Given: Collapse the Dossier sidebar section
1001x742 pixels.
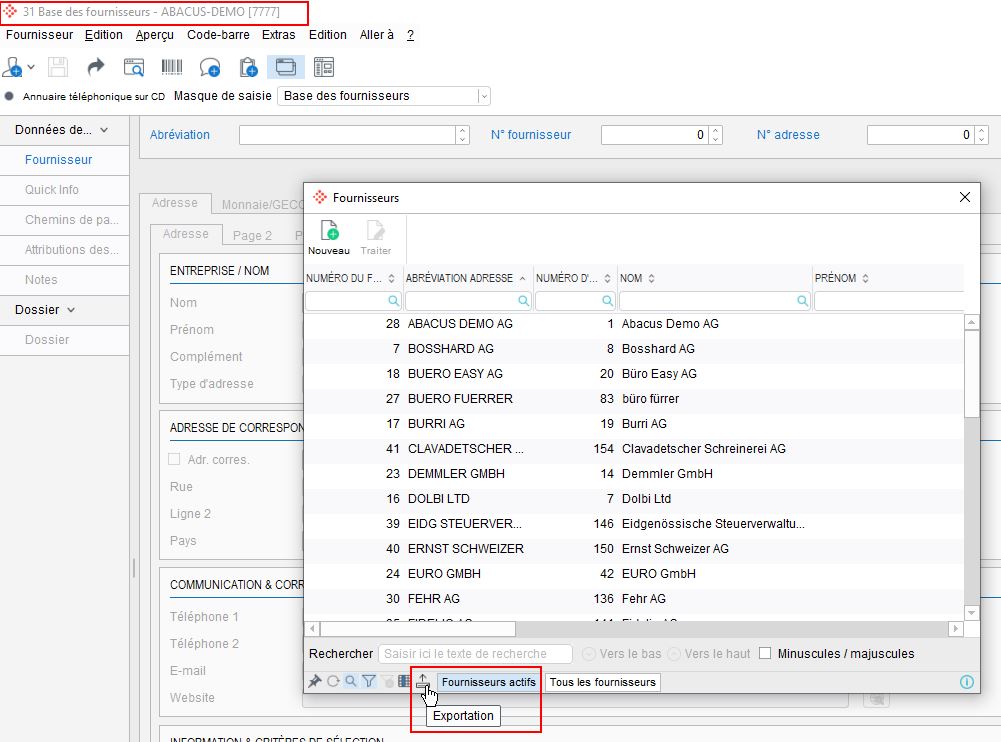Looking at the screenshot, I should click(x=70, y=310).
